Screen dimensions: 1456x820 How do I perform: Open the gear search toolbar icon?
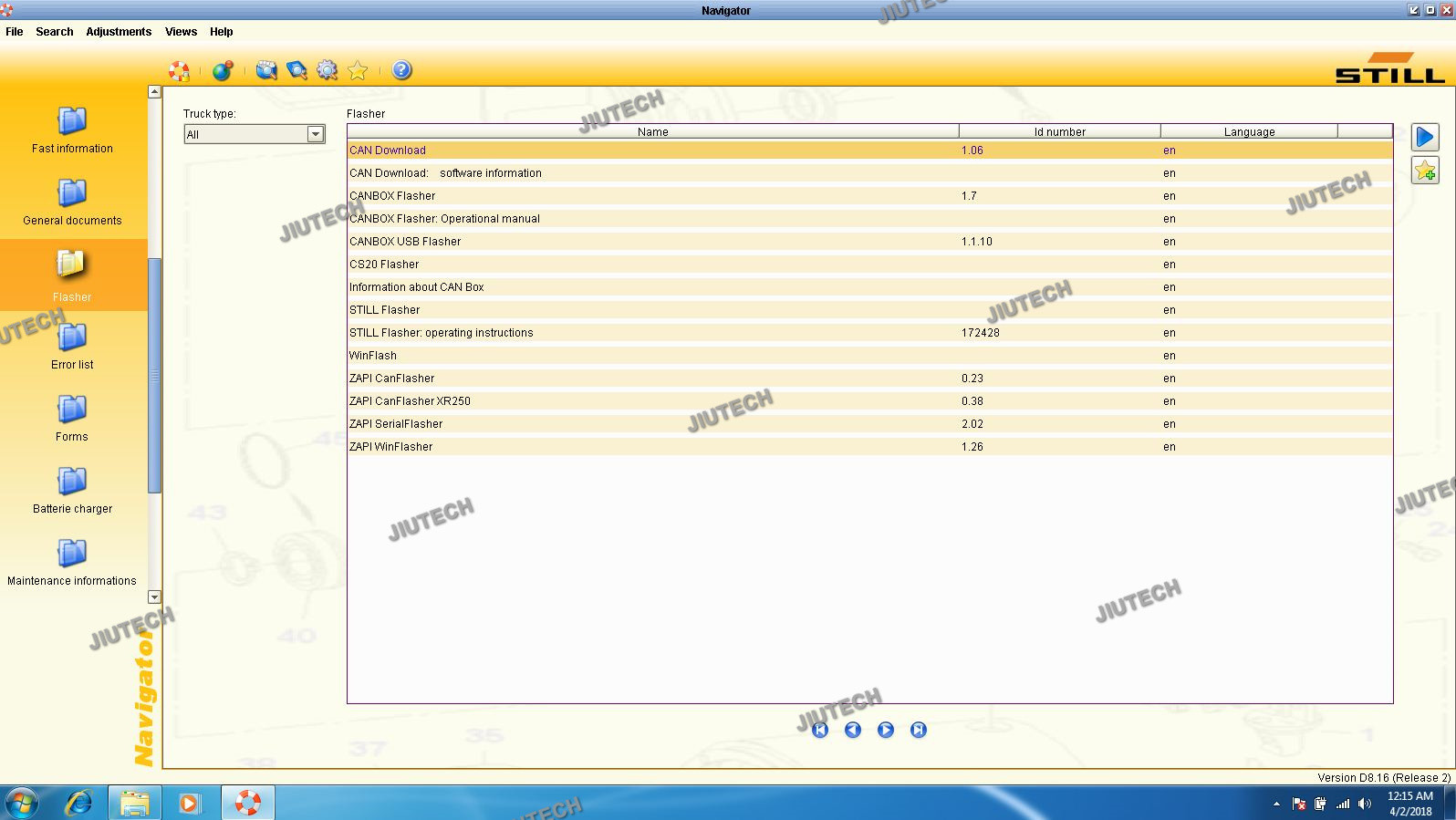328,70
